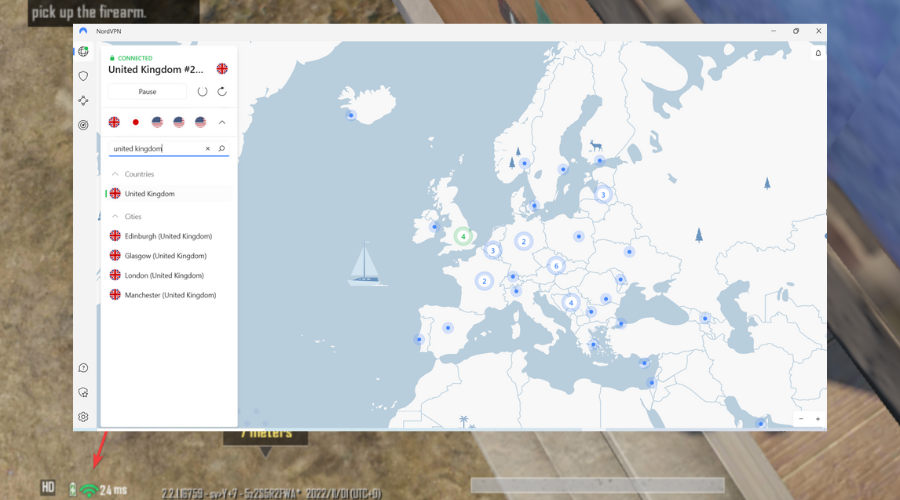Open the VPN globe tab in sidebar
This screenshot has height=500, width=900.
point(83,52)
